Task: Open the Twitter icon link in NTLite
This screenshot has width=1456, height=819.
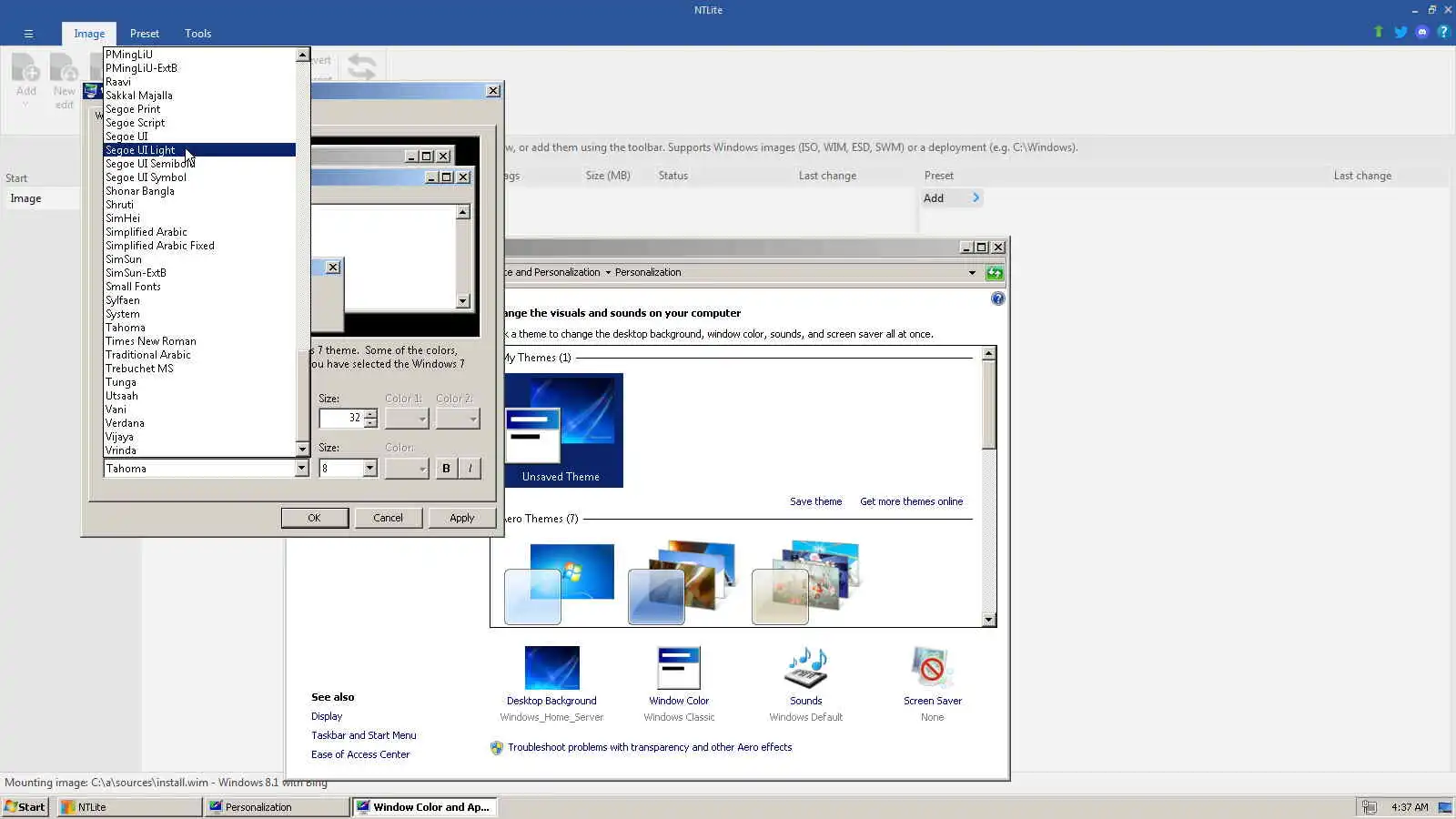Action: point(1400,32)
